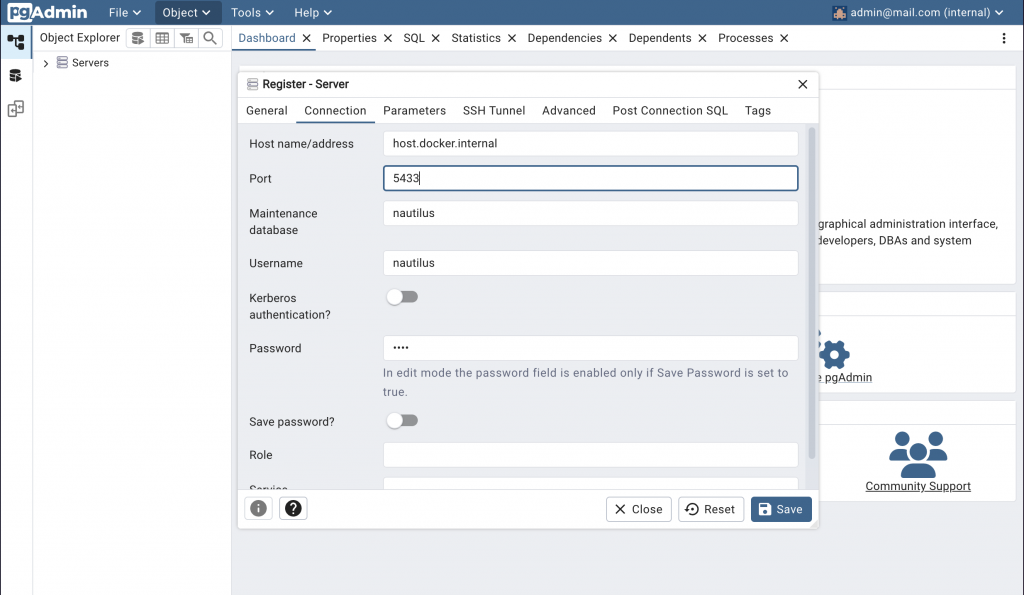Click the View Data table icon
1024x595 pixels.
(x=162, y=39)
